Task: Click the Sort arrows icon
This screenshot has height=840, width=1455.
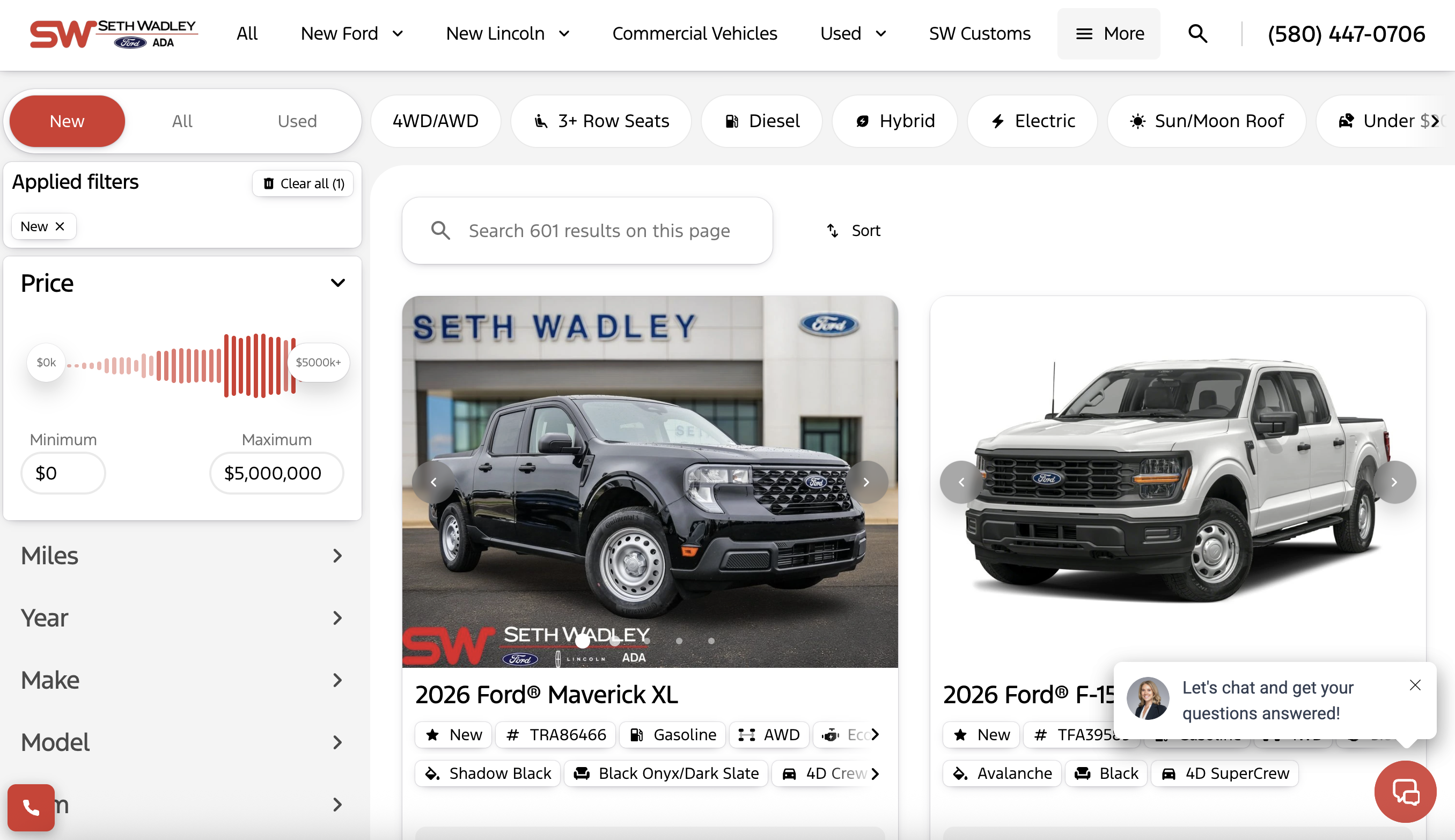Action: coord(833,231)
